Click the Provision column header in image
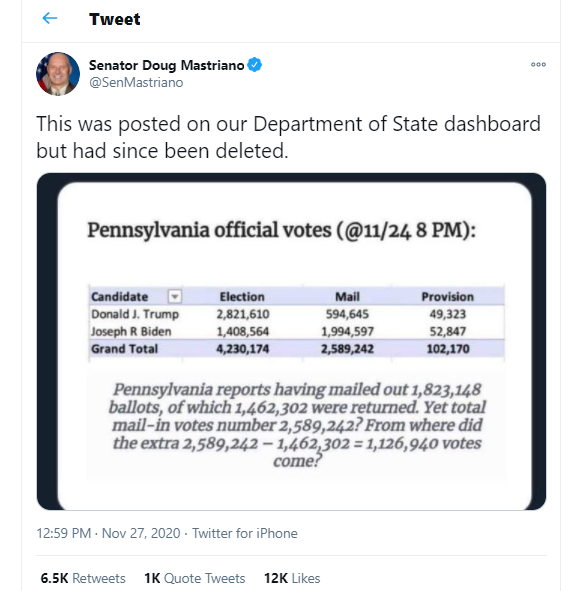This screenshot has width=585, height=591. pyautogui.click(x=447, y=297)
